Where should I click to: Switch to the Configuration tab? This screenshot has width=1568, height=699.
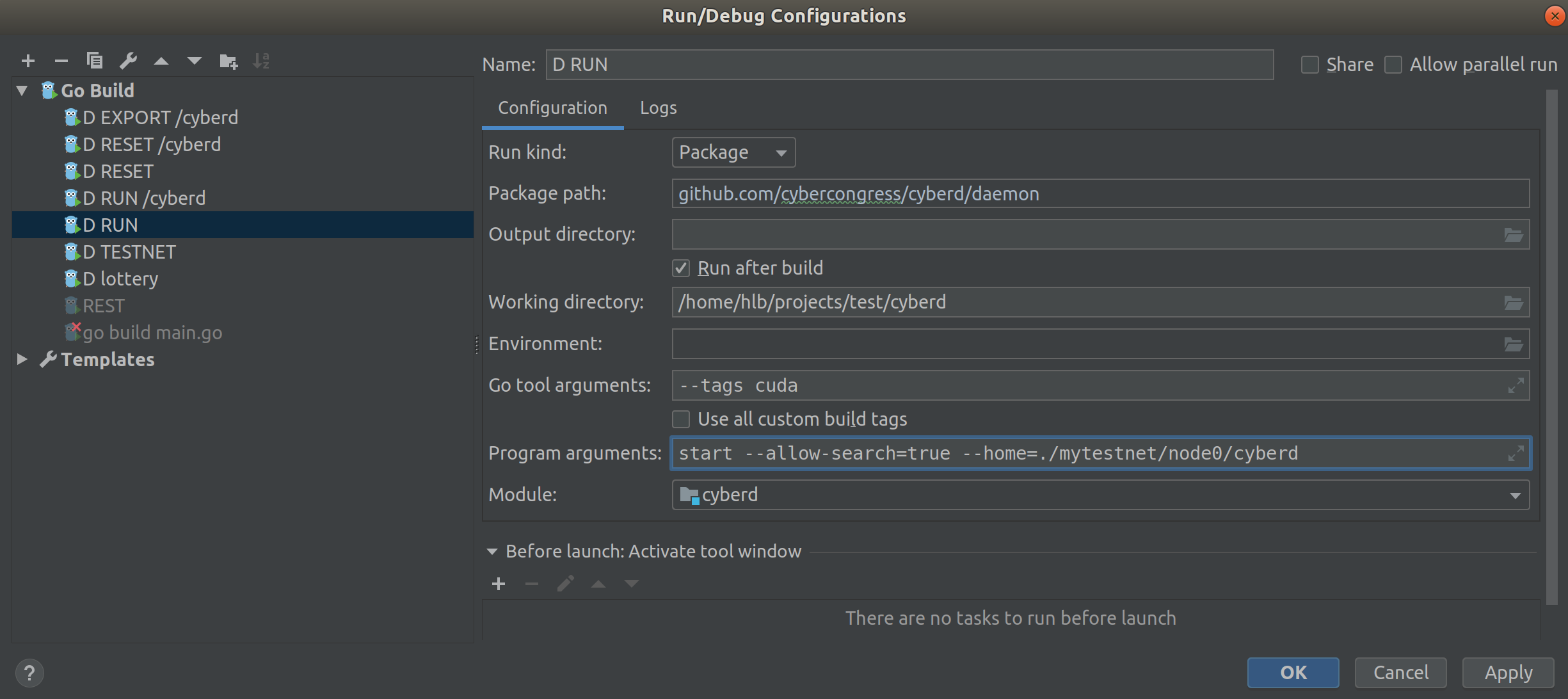(552, 108)
